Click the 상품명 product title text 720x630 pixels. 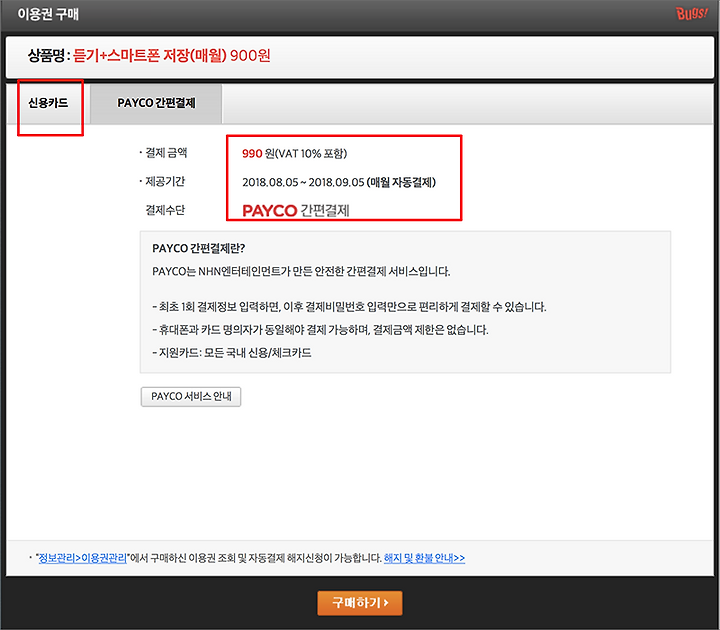(x=149, y=56)
